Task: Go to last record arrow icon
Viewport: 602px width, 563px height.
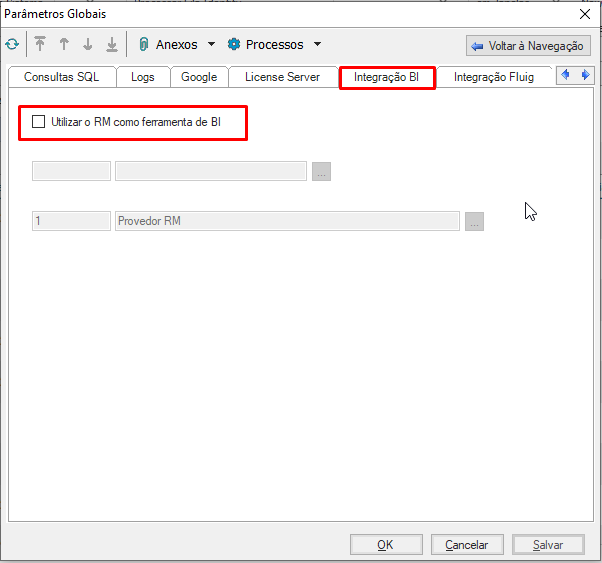Action: tap(112, 44)
